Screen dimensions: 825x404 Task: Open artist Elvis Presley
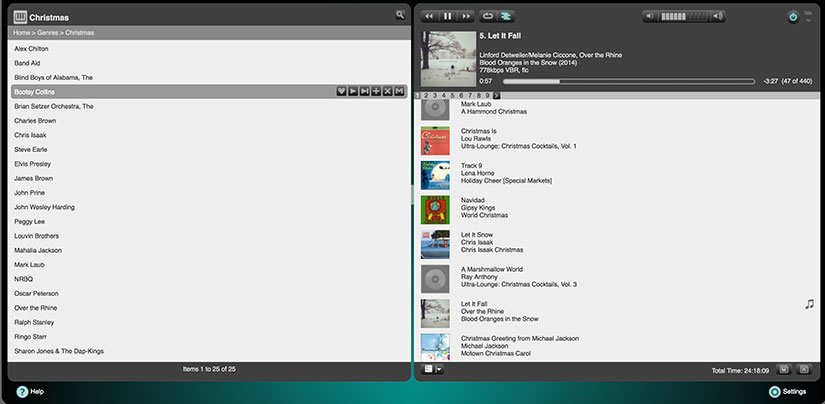[33, 164]
